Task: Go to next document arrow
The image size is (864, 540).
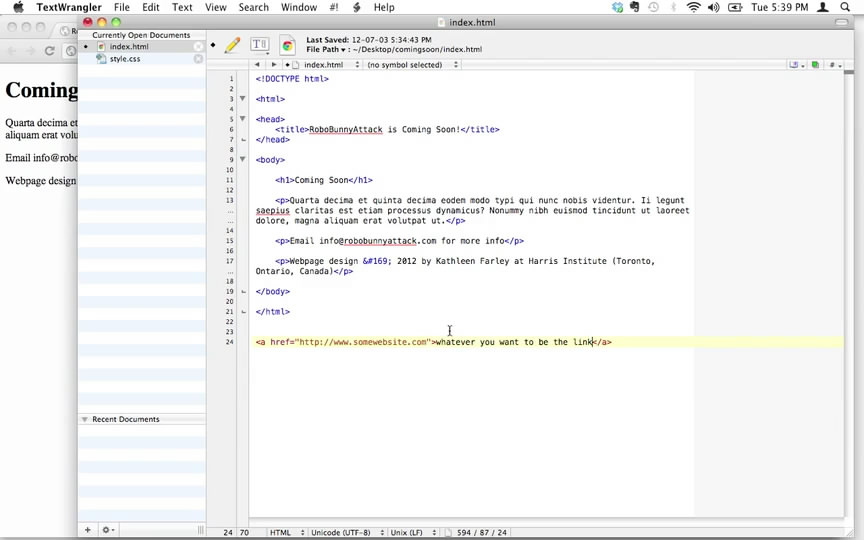Action: [x=274, y=64]
